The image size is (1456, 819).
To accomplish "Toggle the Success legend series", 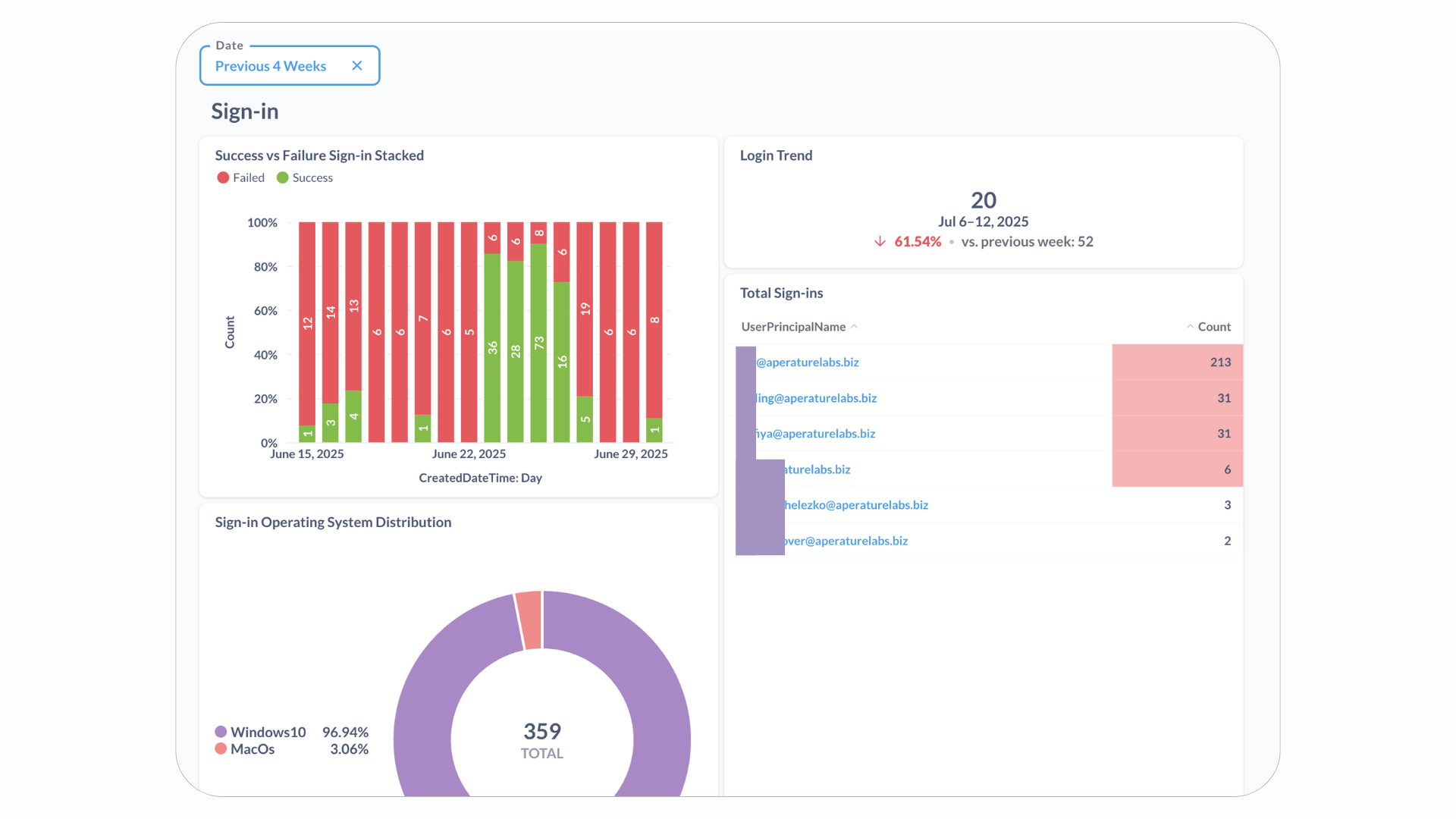I will [305, 177].
